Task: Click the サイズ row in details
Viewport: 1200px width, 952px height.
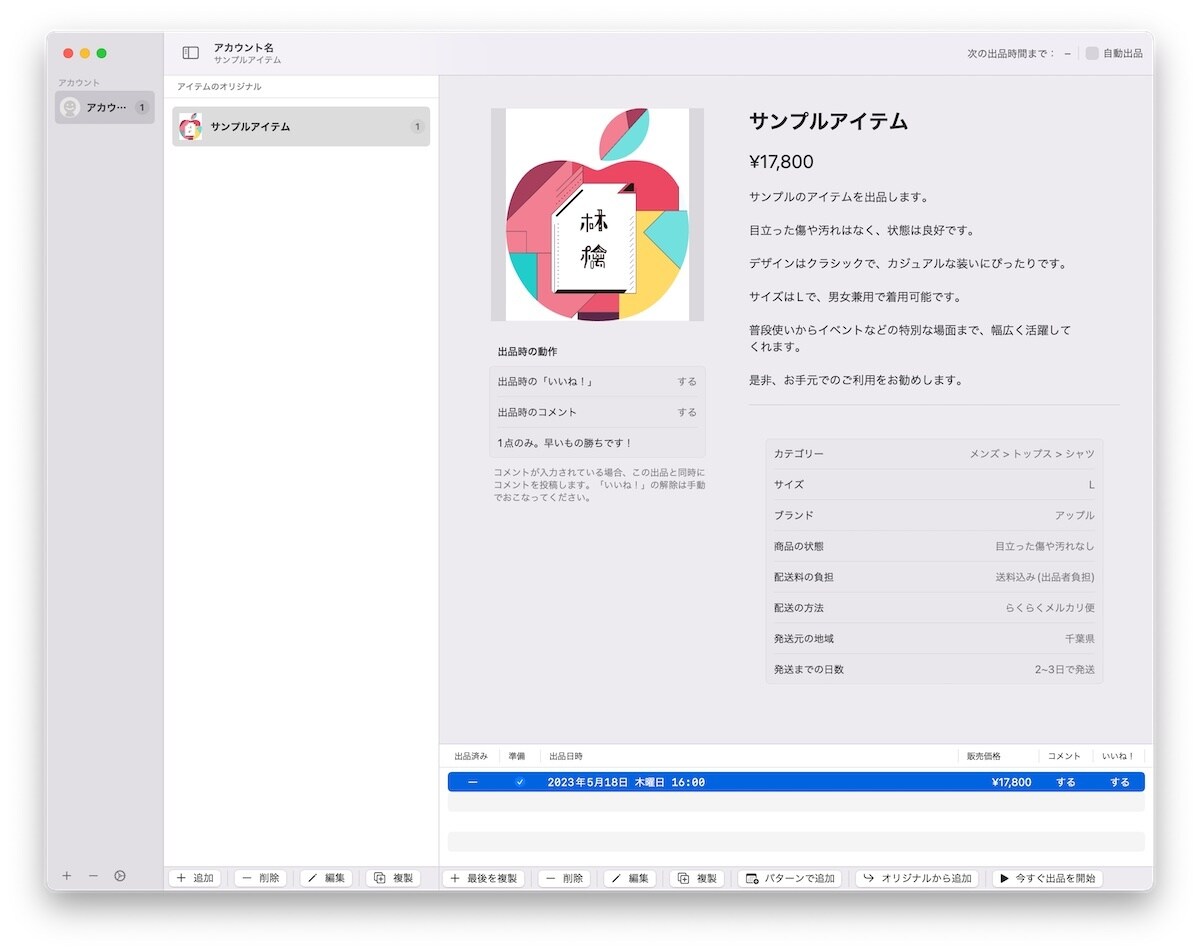Action: pyautogui.click(x=934, y=485)
